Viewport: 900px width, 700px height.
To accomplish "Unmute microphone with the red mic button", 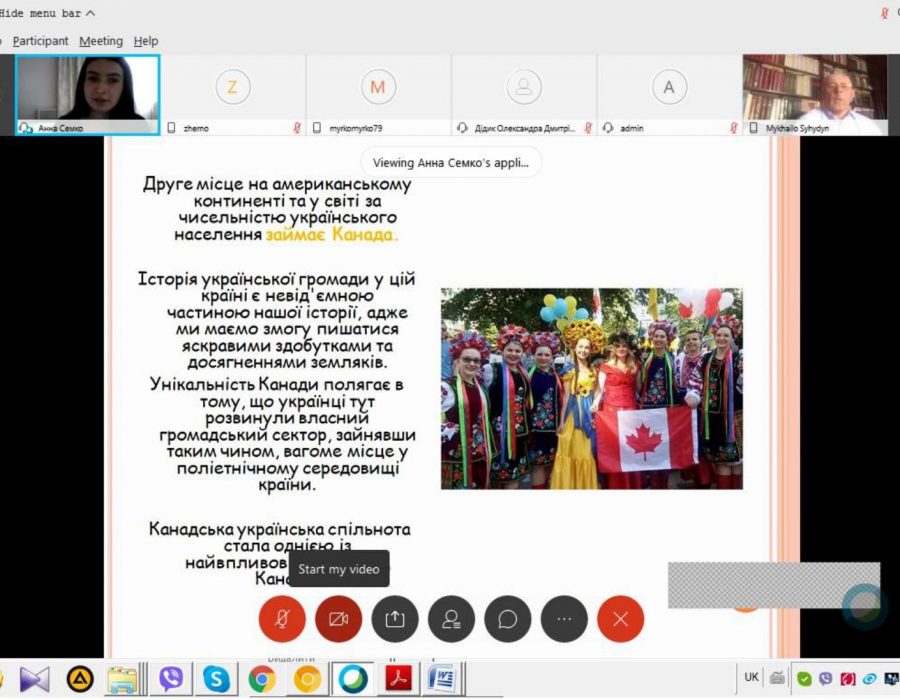I will point(282,619).
